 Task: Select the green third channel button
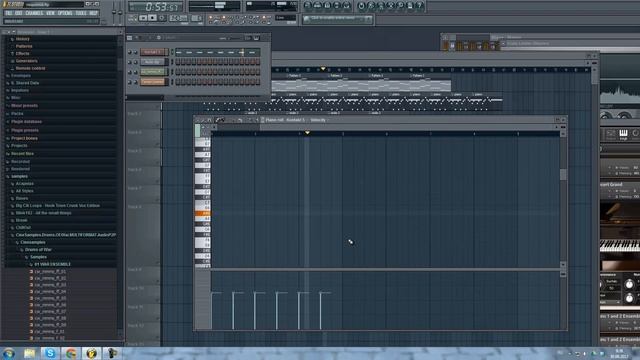point(153,72)
